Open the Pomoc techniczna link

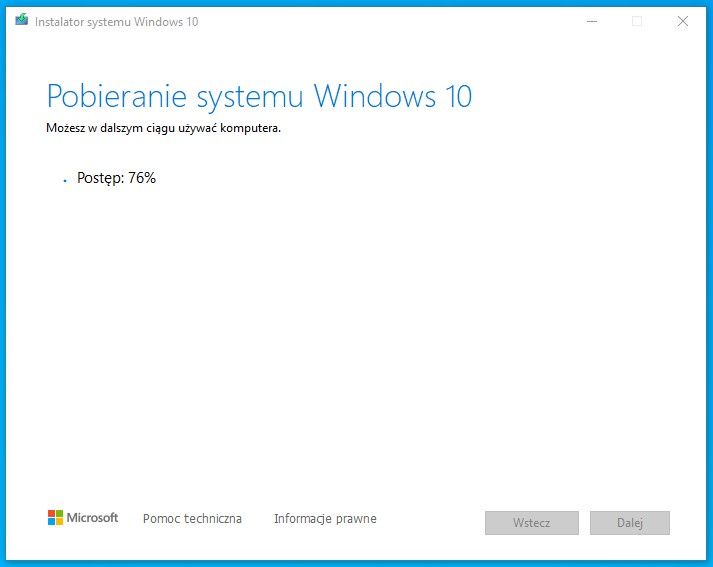pos(192,518)
